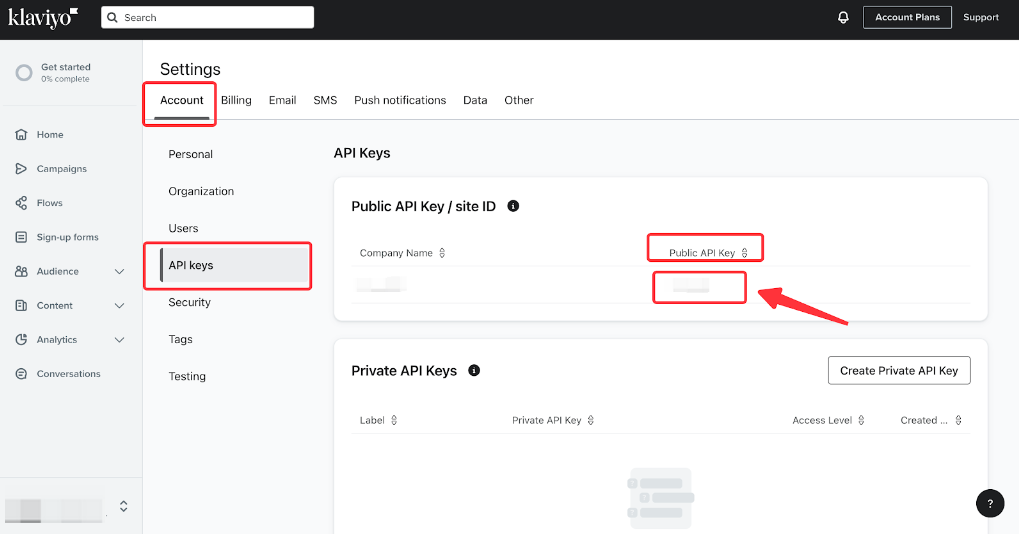The width and height of the screenshot is (1019, 541).
Task: Click the Home house icon
Action: pos(21,135)
